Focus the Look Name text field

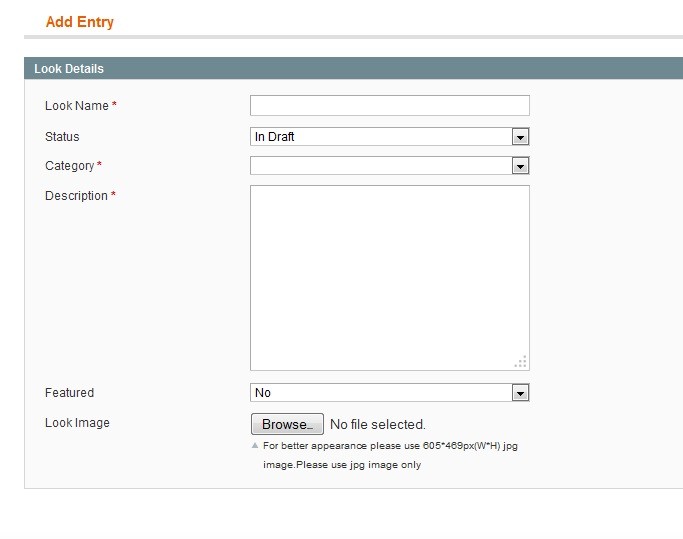[389, 105]
